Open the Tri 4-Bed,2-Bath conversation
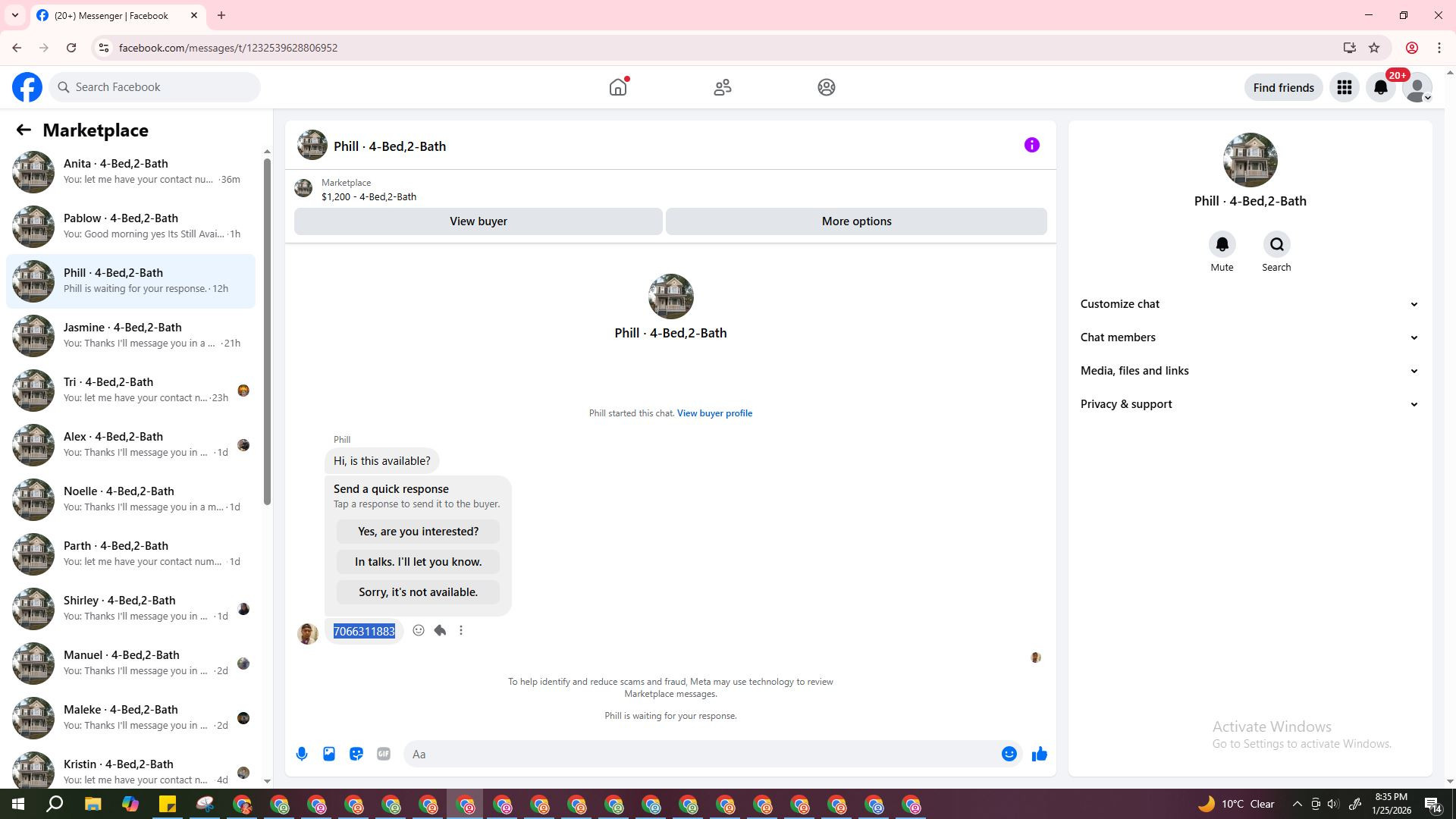1456x819 pixels. click(x=130, y=390)
